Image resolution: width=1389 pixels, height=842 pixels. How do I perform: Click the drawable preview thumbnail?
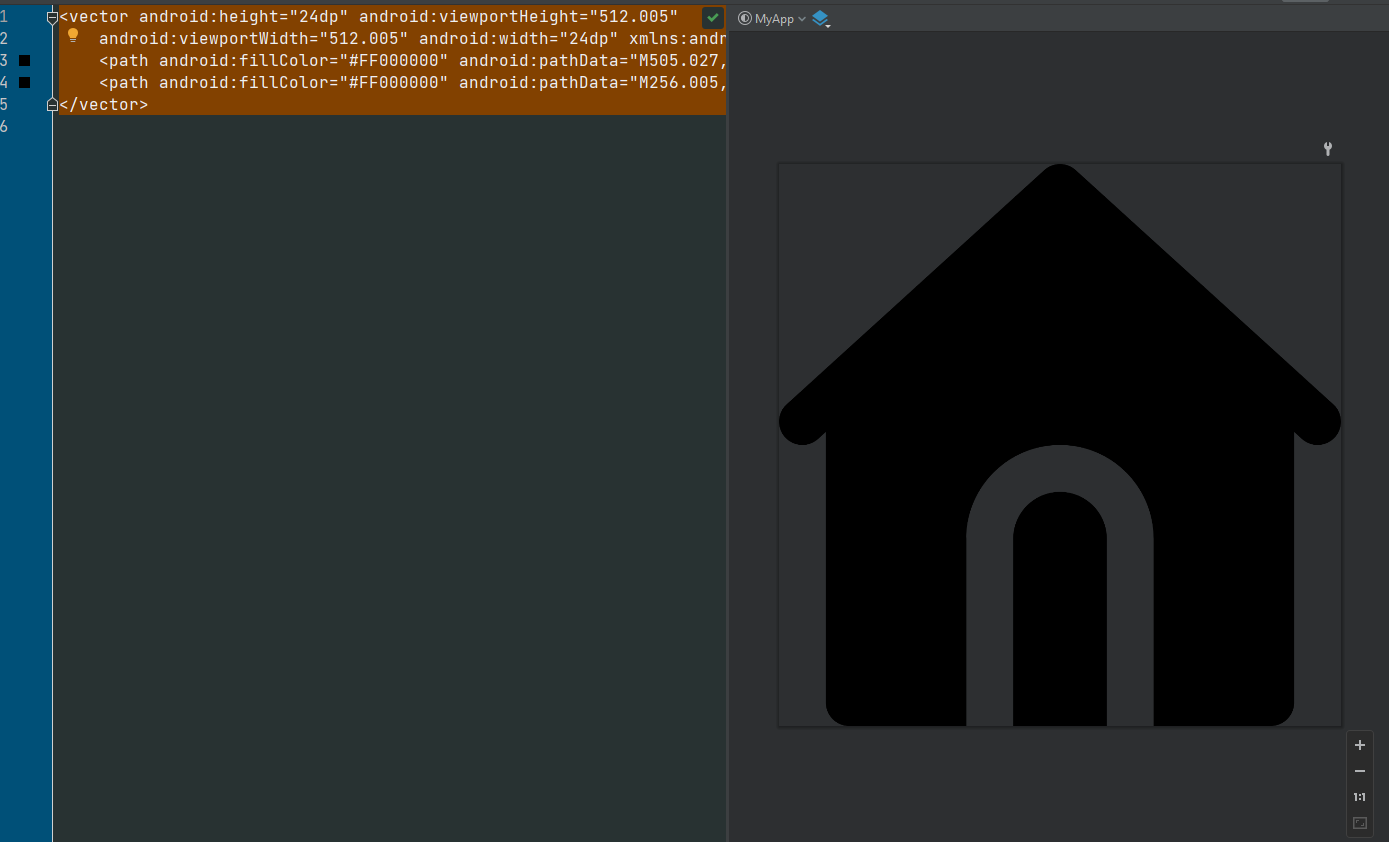(x=1059, y=445)
